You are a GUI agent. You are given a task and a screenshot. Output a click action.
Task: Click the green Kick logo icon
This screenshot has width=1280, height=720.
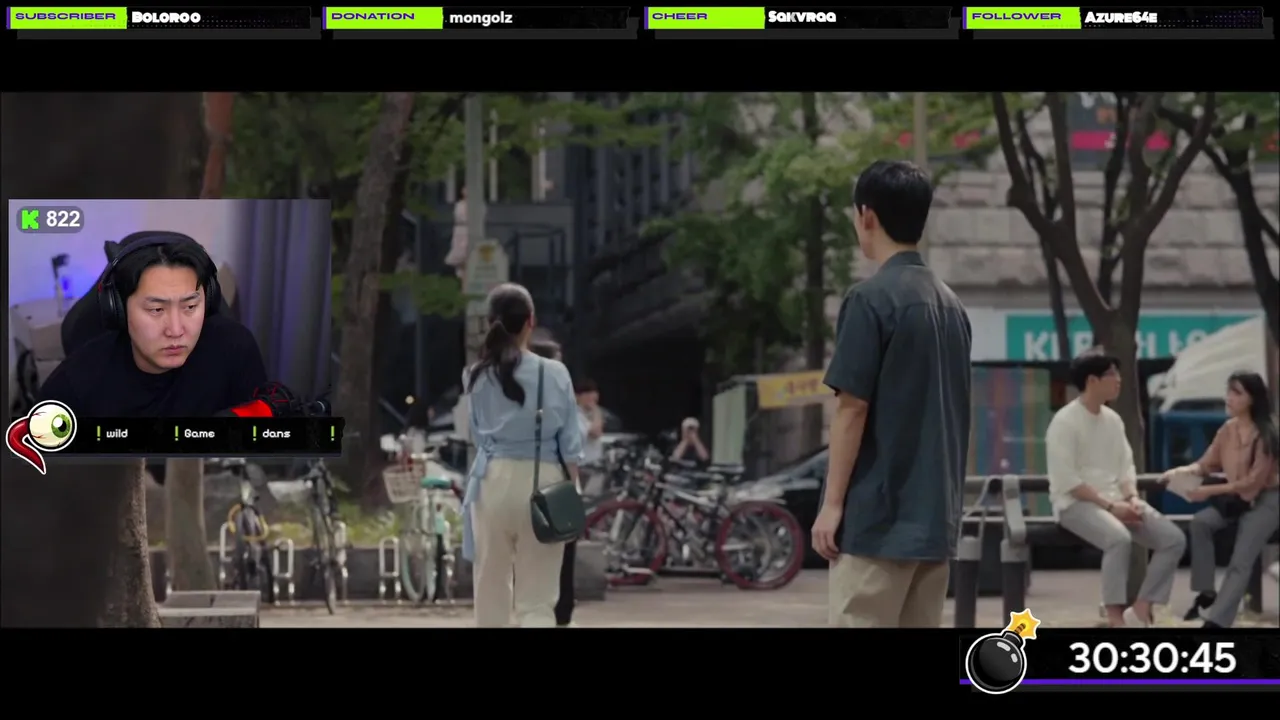(x=31, y=219)
